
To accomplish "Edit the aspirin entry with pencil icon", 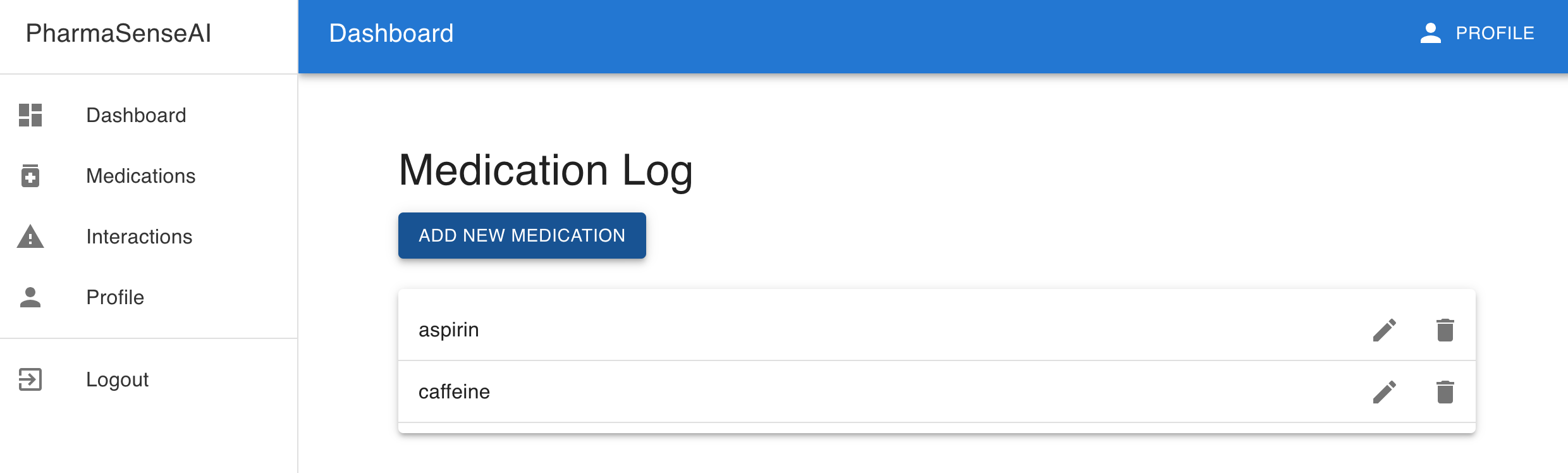I will tap(1384, 330).
